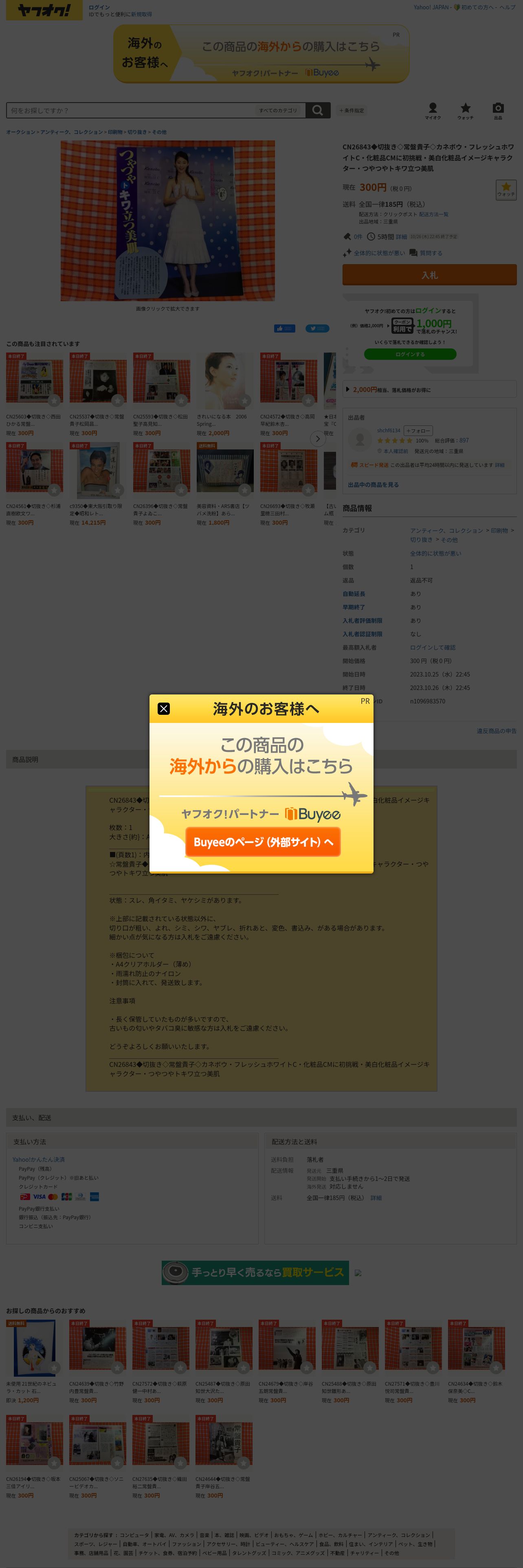Click the Twitter tweet button
The width and height of the screenshot is (523, 1568).
click(x=317, y=328)
